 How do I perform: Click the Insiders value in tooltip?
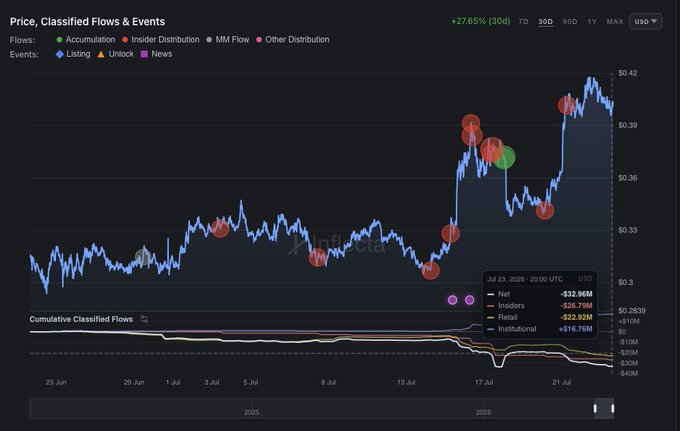point(576,306)
